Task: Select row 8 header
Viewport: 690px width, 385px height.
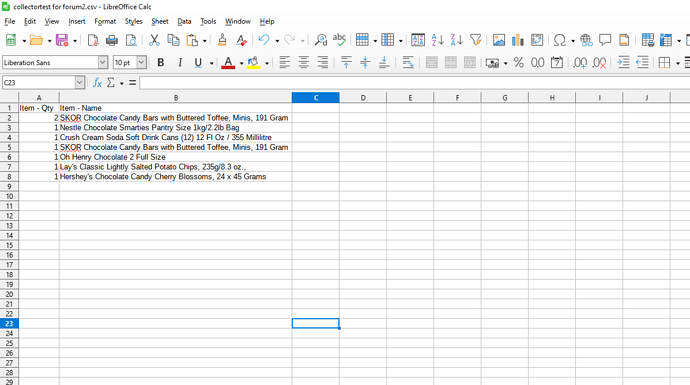Action: pyautogui.click(x=9, y=176)
